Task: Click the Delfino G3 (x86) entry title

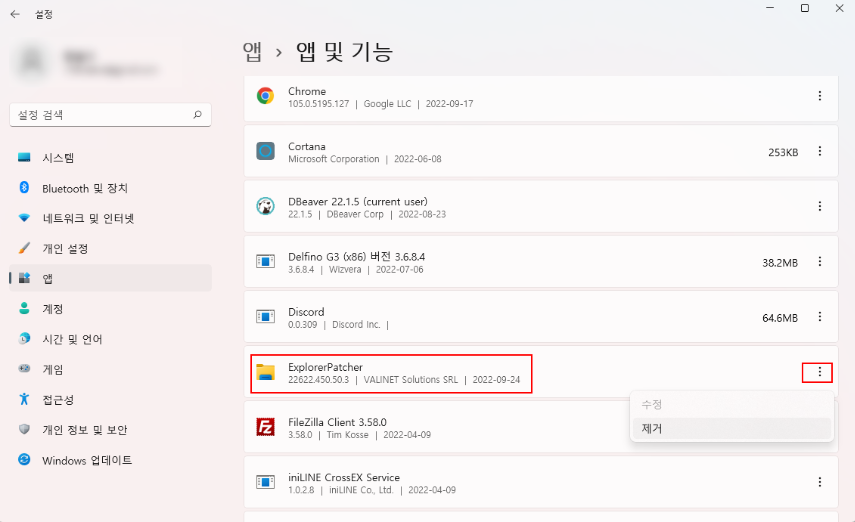Action: point(357,256)
